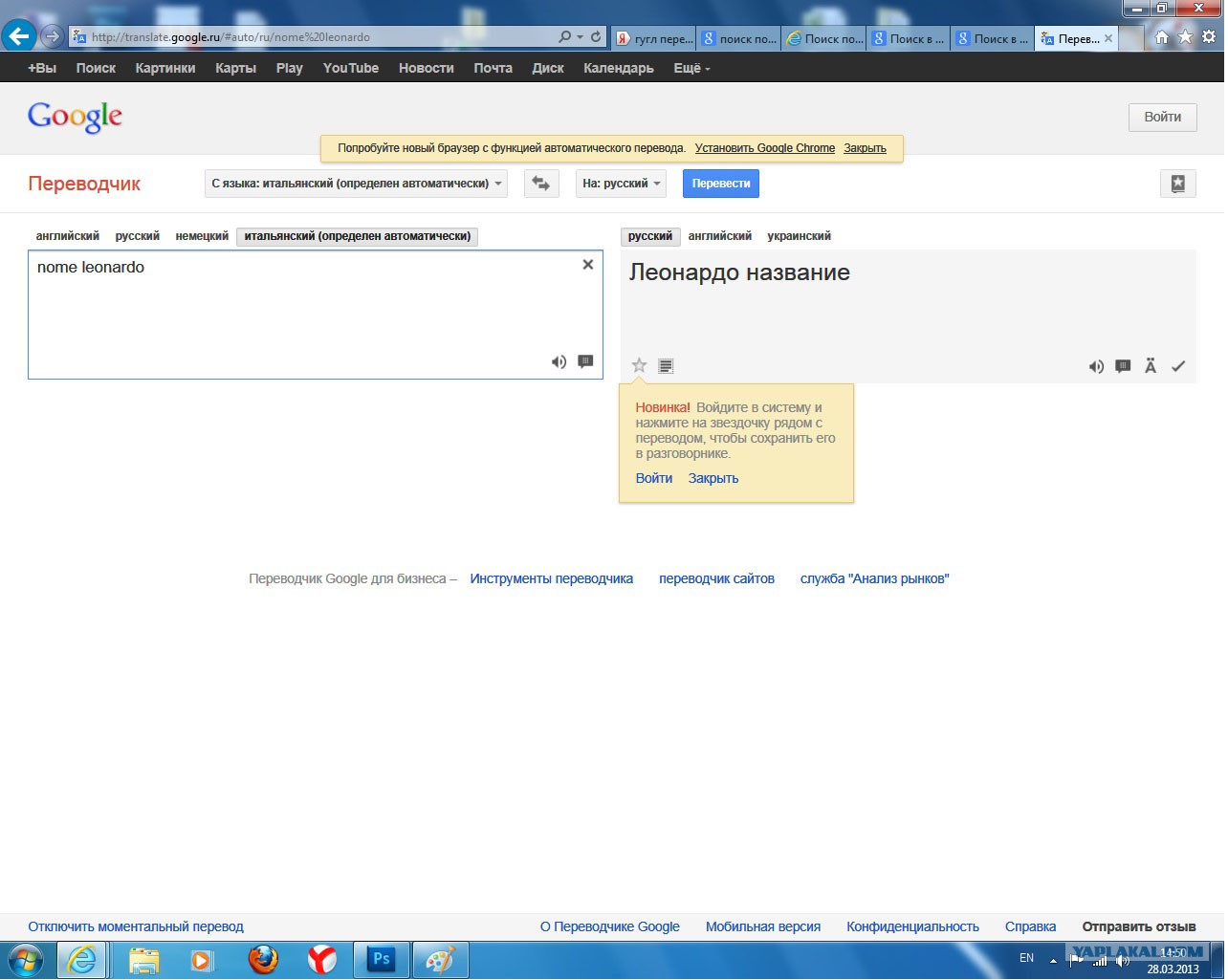Swap languages with the arrows button
1228x980 pixels.
tap(541, 184)
